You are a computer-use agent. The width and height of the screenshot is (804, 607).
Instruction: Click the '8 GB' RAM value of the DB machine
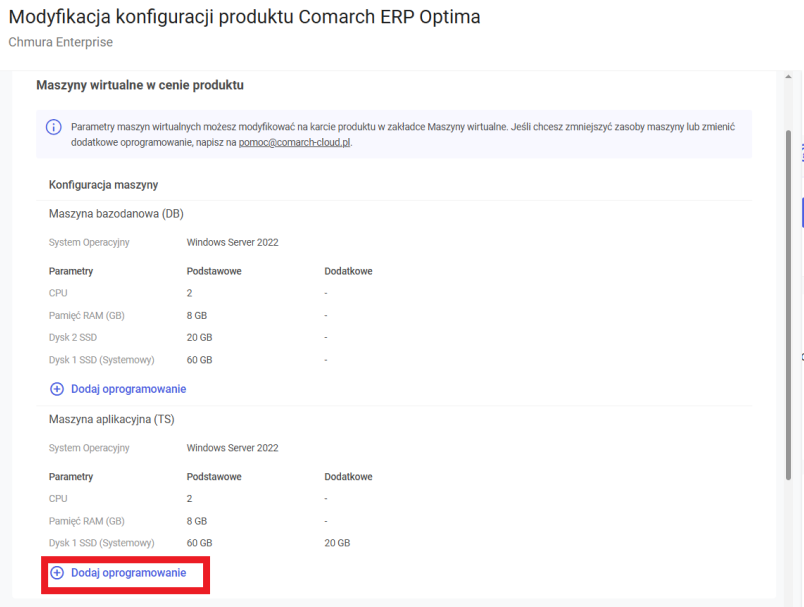click(x=197, y=316)
